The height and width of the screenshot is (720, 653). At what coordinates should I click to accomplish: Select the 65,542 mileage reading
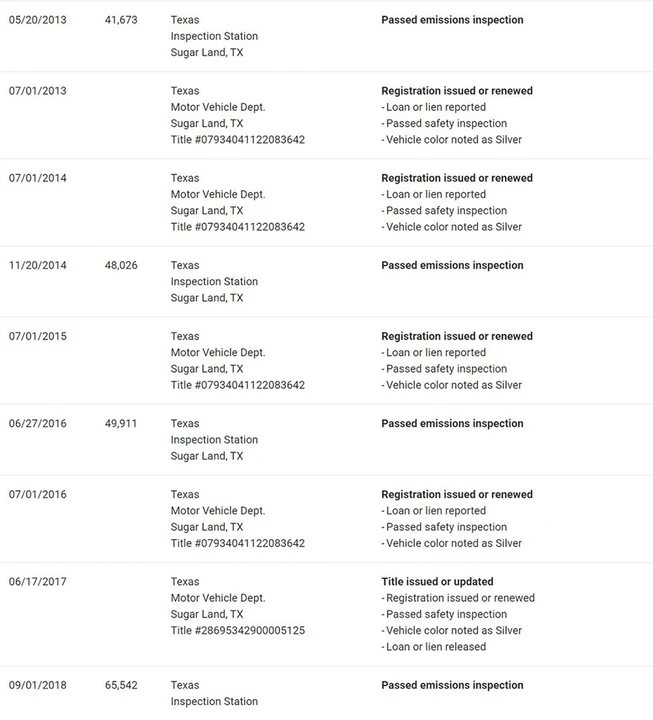point(121,685)
